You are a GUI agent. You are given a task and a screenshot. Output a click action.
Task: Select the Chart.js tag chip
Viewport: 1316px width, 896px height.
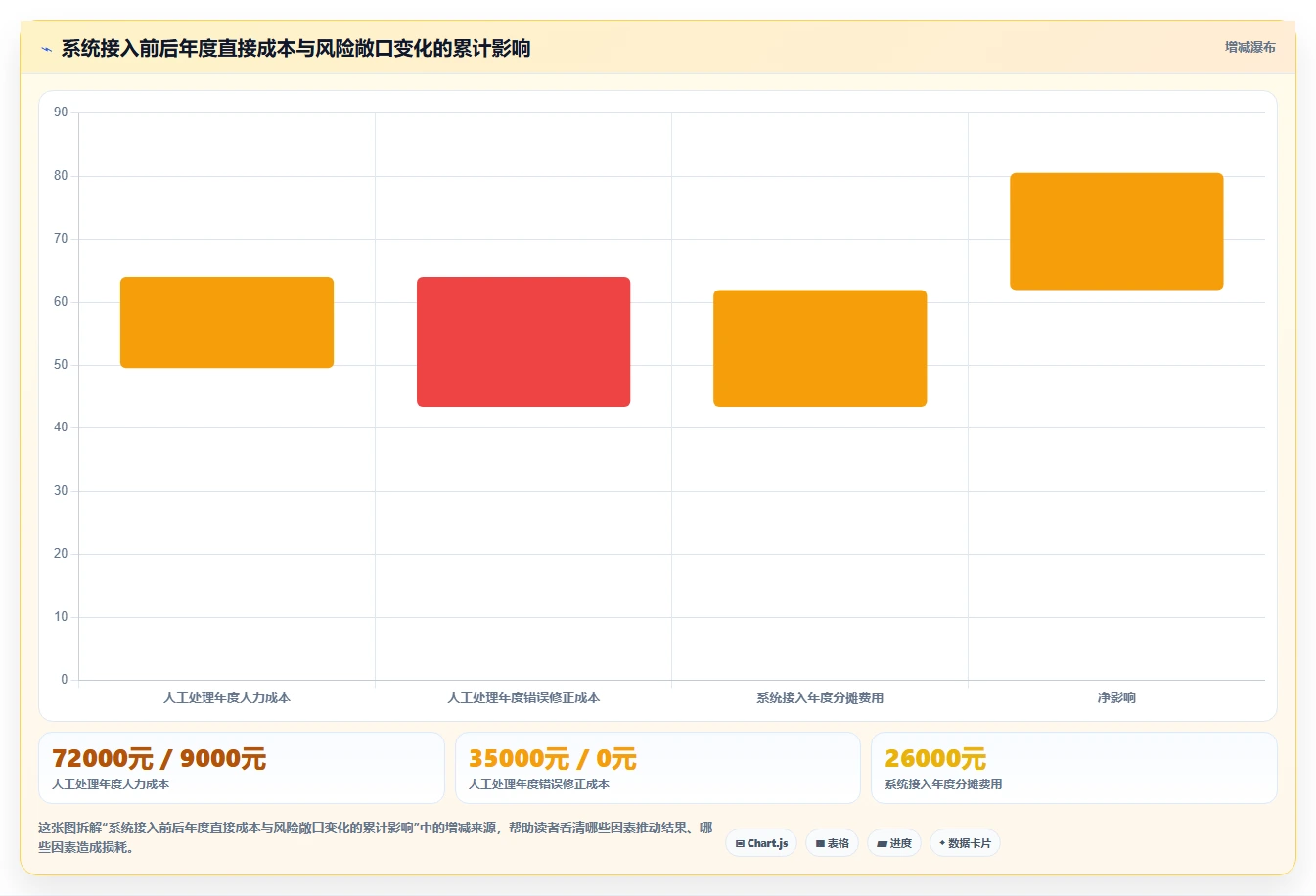coord(761,843)
